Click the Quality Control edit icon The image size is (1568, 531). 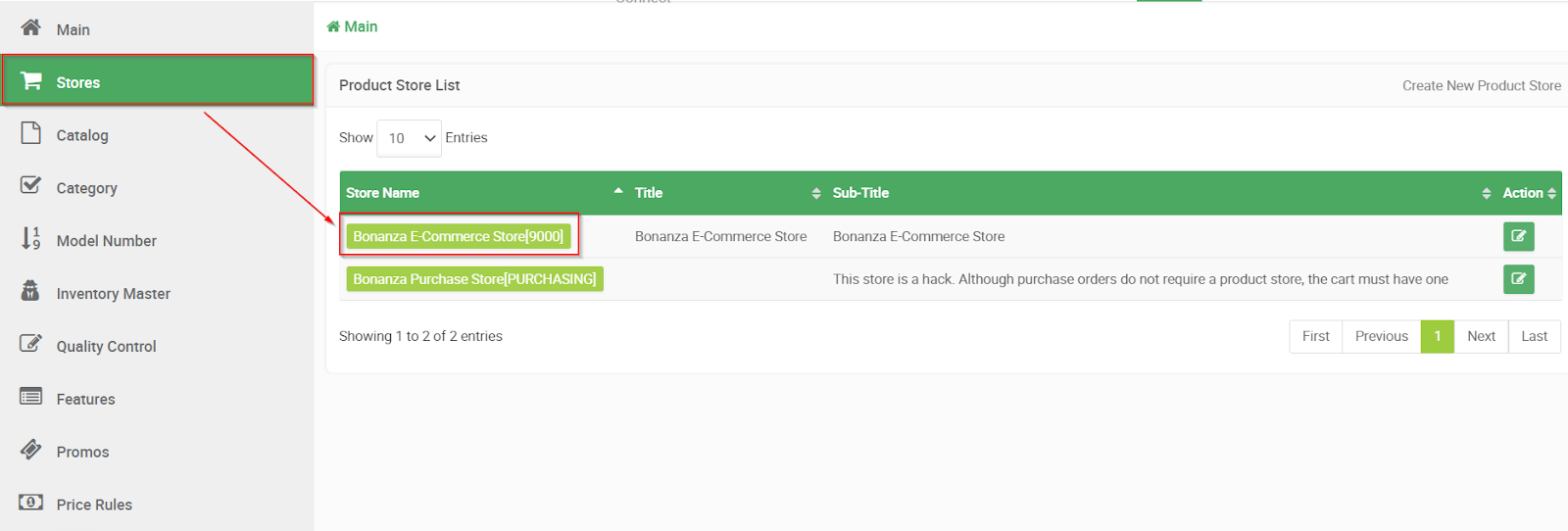coord(31,344)
